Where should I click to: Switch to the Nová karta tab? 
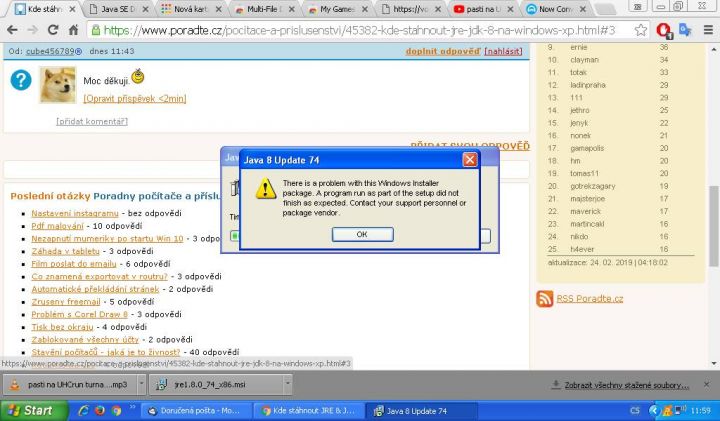point(189,9)
